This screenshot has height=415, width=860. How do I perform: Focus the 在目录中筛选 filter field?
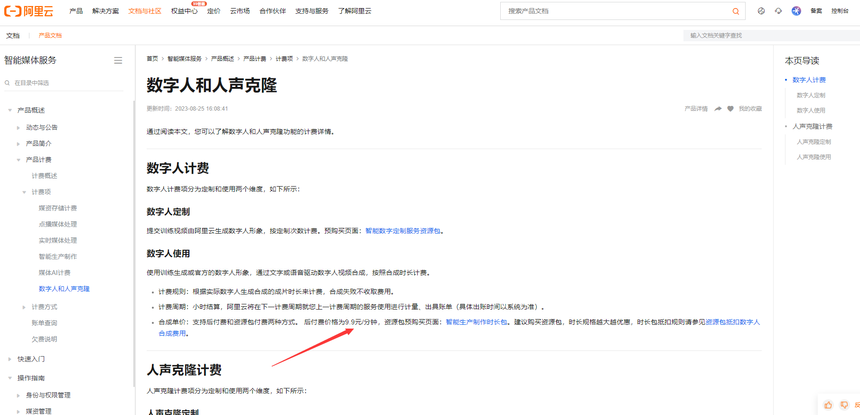64,83
